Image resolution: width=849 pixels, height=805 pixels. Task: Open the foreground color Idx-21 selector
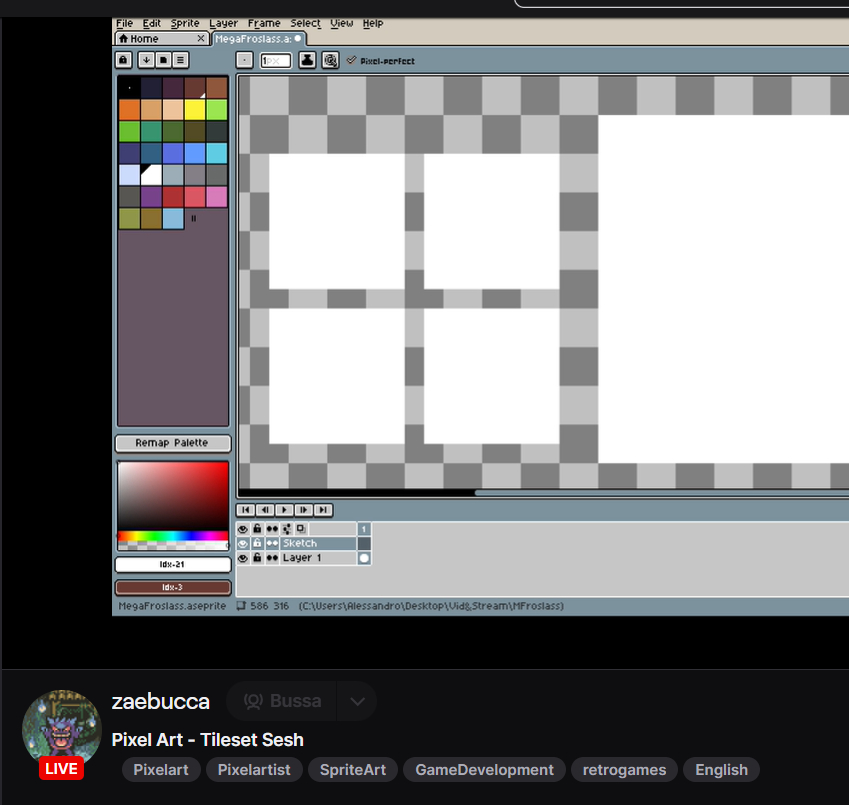pos(172,565)
